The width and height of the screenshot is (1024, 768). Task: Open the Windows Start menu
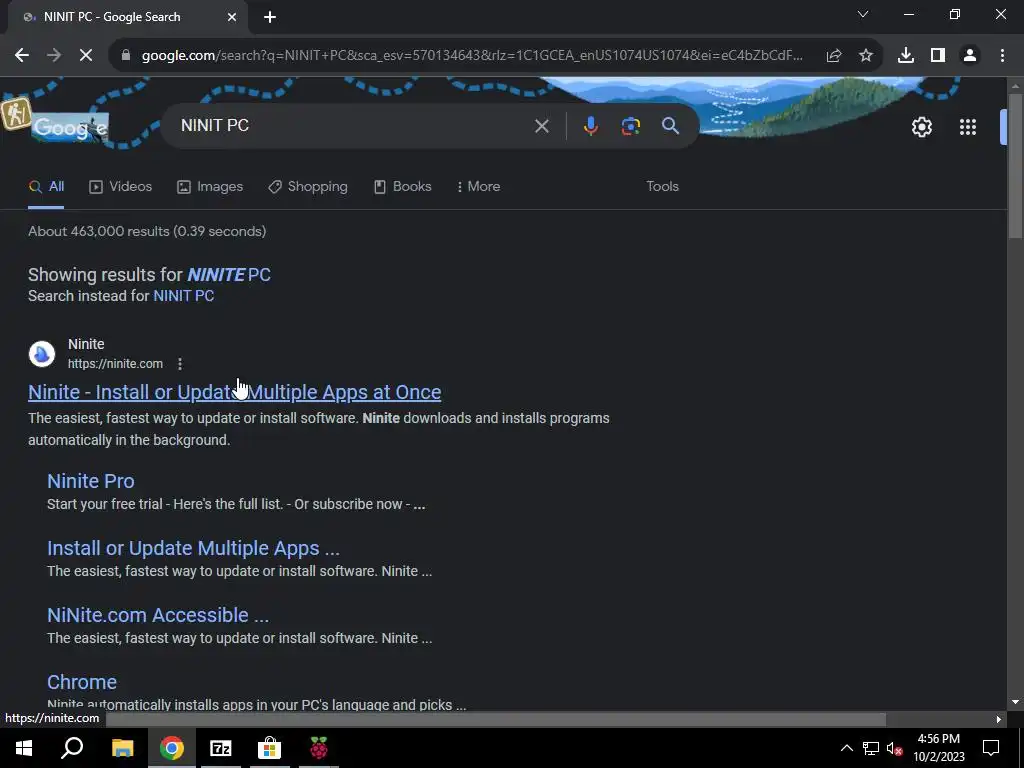coord(24,748)
